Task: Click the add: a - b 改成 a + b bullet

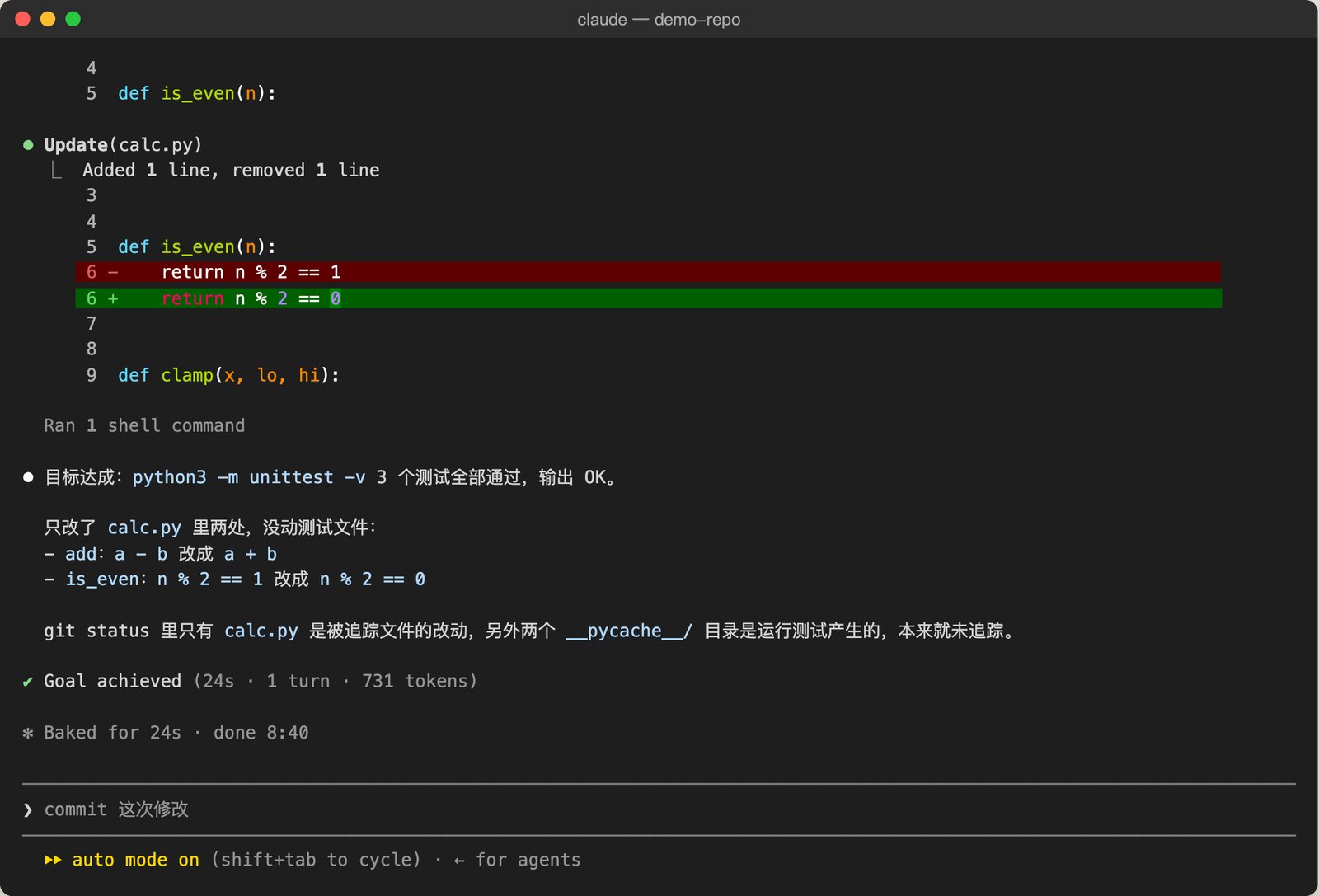Action: pyautogui.click(x=161, y=554)
